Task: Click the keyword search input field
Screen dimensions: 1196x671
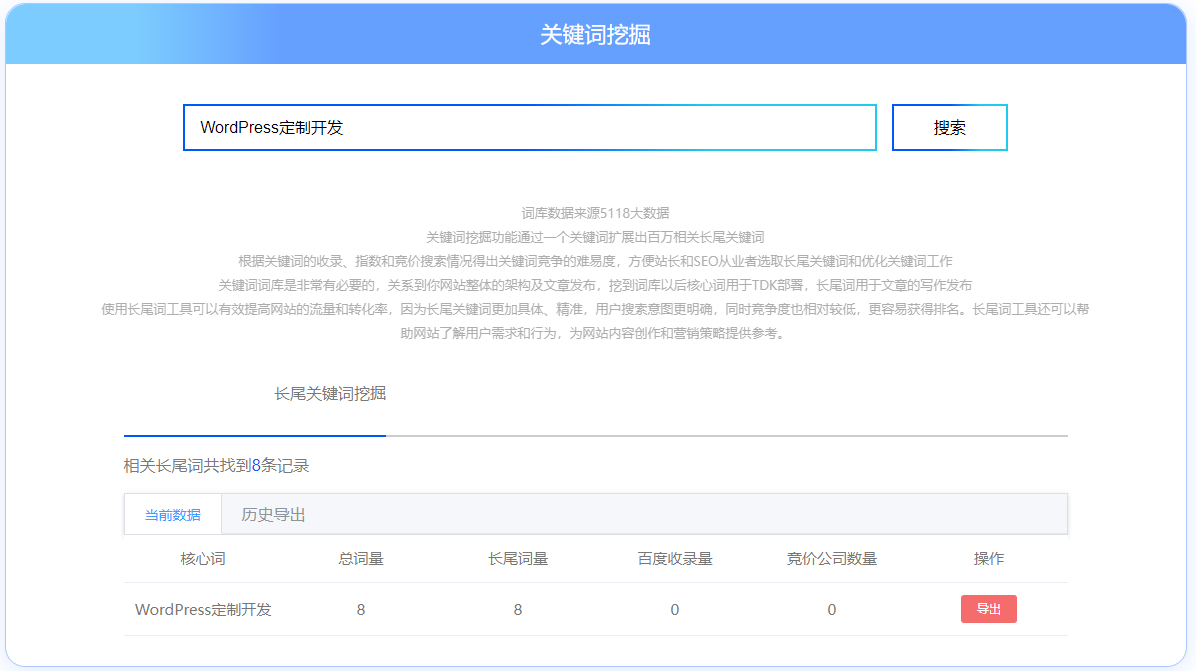Action: coord(529,127)
